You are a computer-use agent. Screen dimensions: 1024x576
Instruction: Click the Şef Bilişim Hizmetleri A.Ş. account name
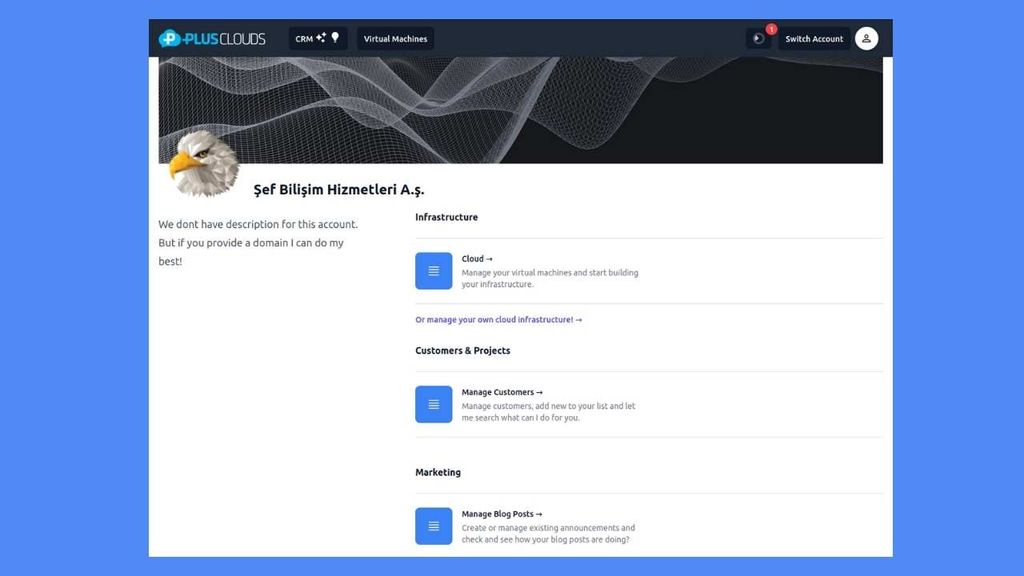pos(339,190)
